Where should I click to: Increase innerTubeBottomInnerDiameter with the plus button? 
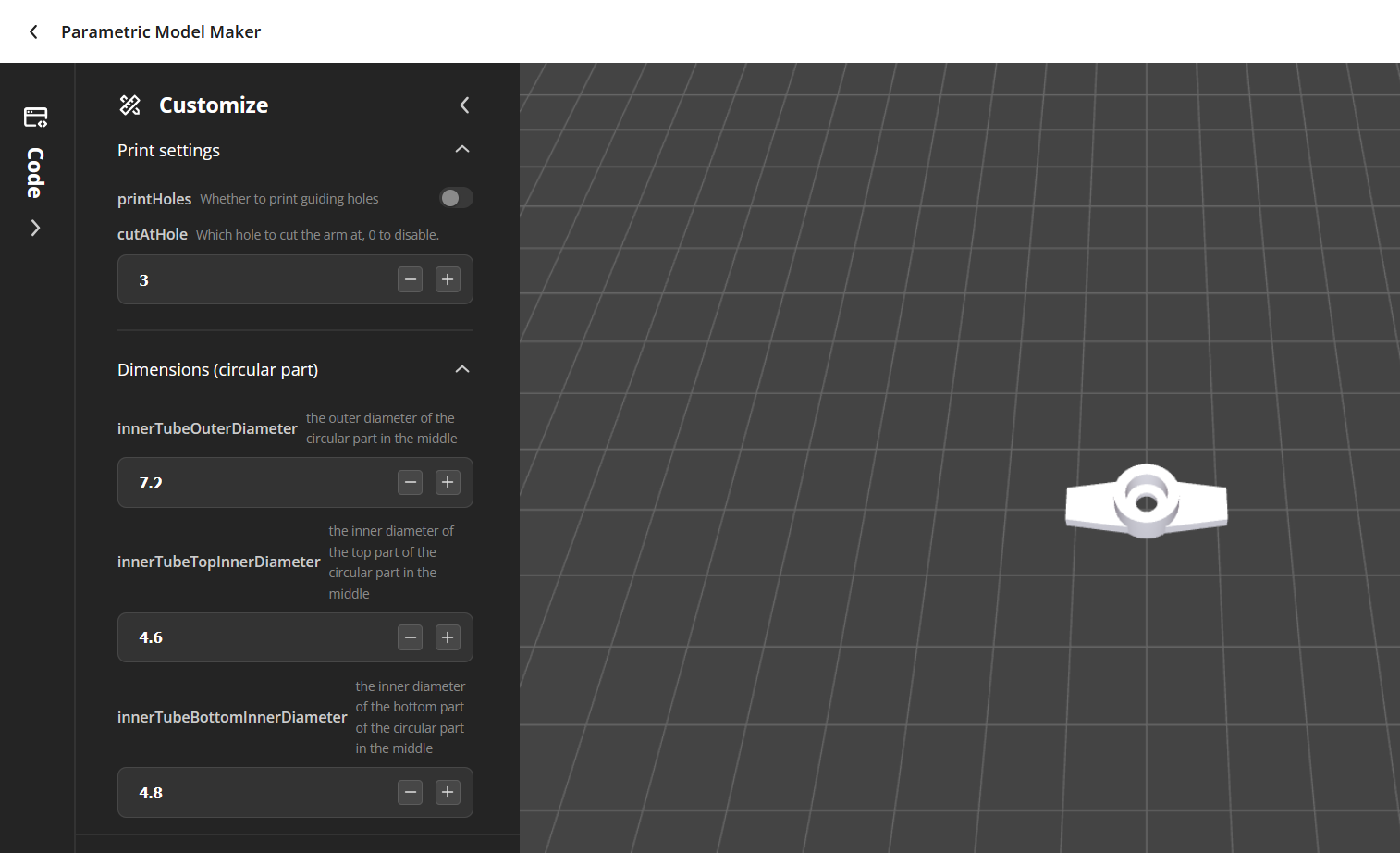(448, 792)
